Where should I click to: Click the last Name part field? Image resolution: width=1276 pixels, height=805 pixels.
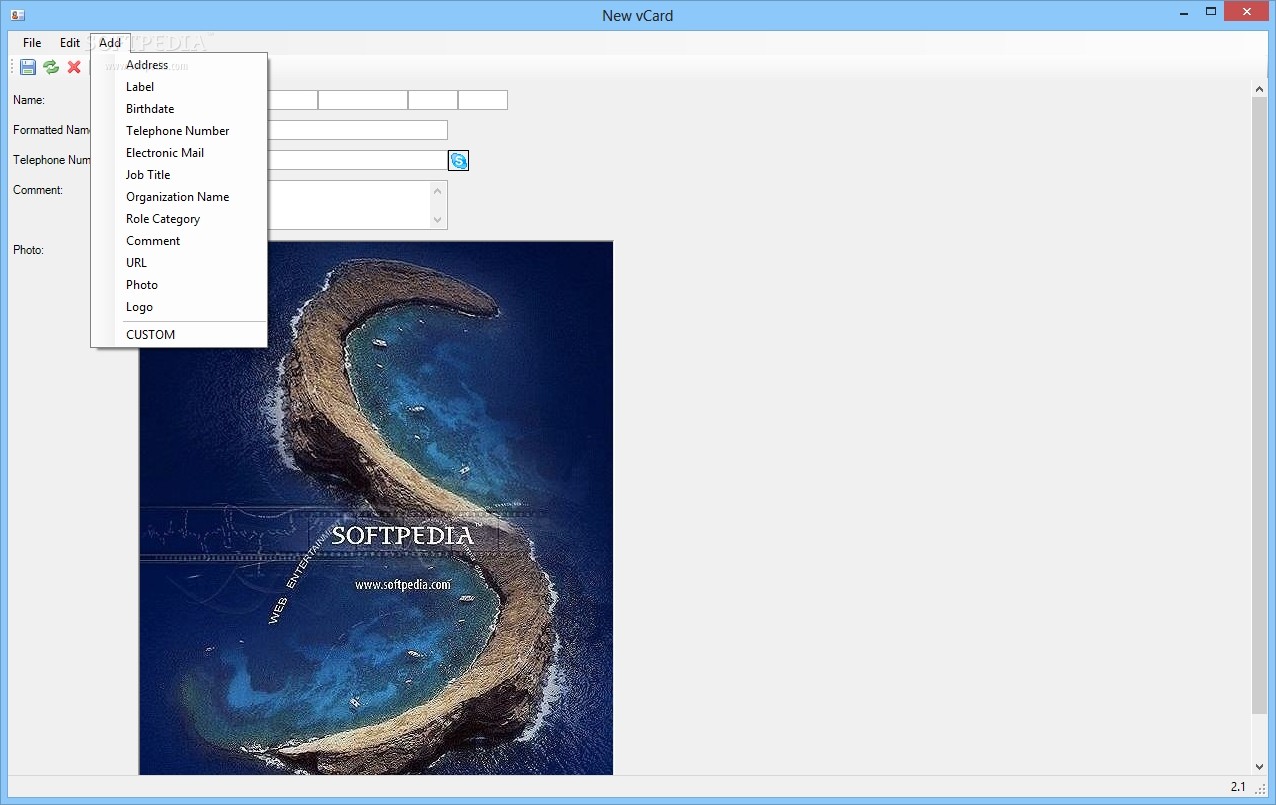point(483,100)
